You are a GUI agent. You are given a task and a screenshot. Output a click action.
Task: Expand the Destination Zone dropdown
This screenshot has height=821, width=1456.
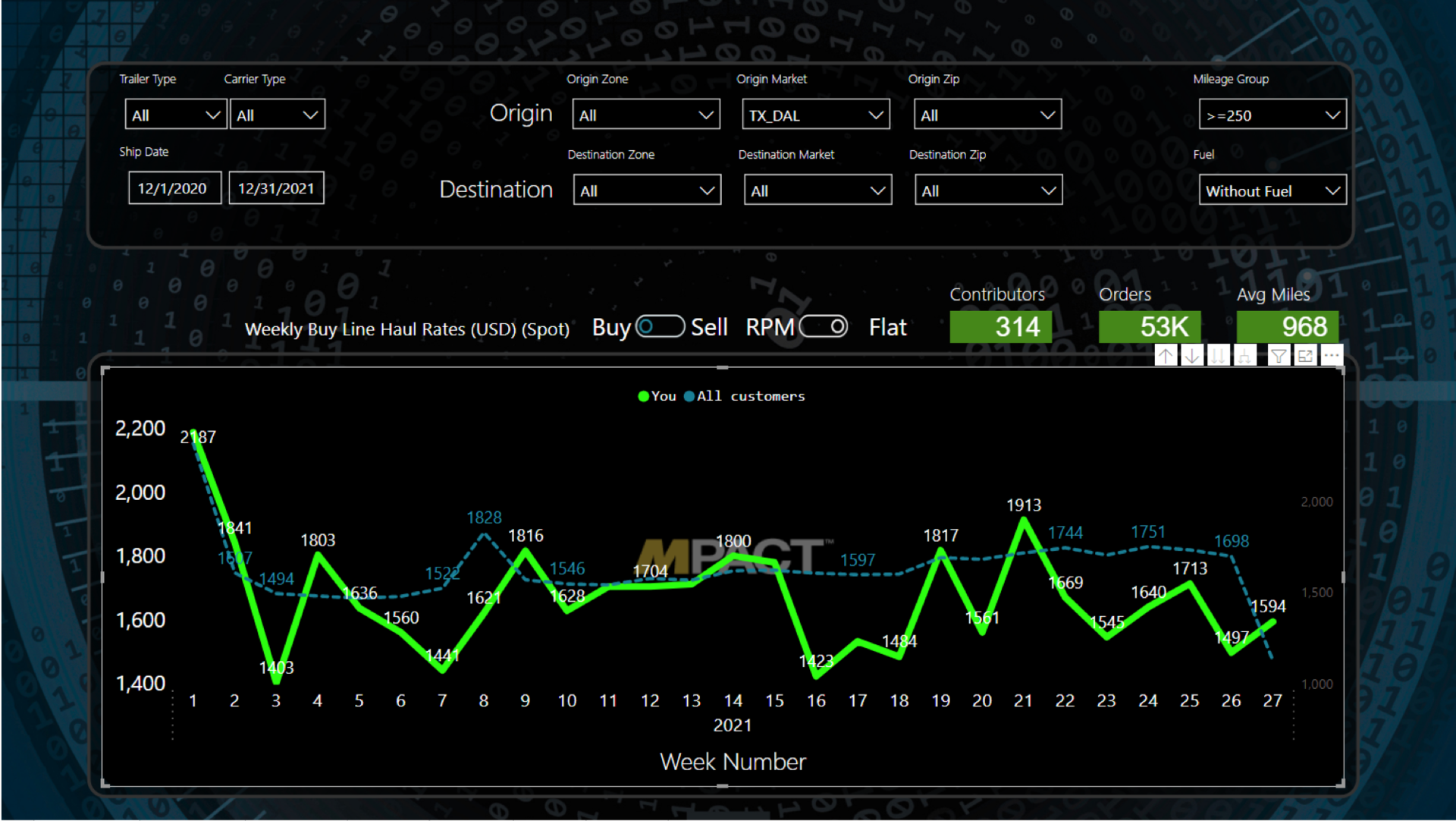(x=647, y=191)
